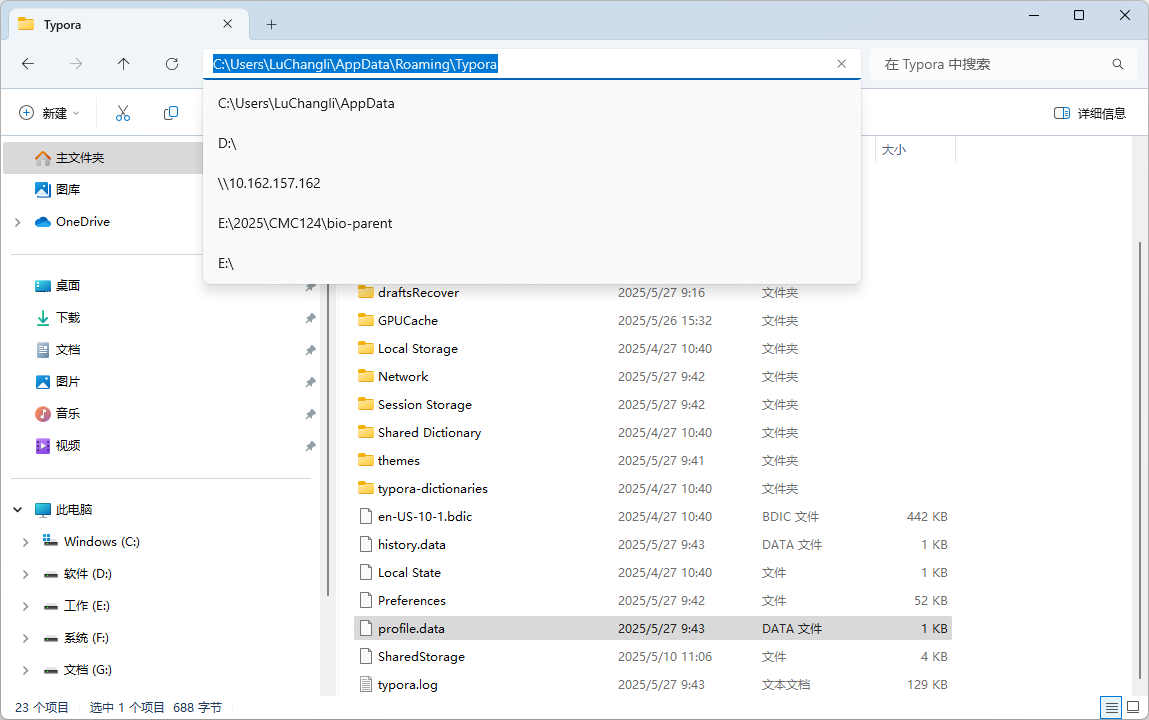Select suggestion E:\2025\CMC124\bio-parent
This screenshot has height=720, width=1149.
[531, 223]
